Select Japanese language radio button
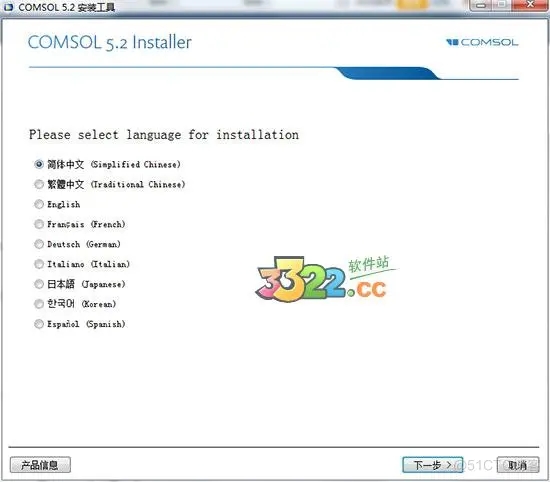This screenshot has width=550, height=482. click(x=39, y=284)
